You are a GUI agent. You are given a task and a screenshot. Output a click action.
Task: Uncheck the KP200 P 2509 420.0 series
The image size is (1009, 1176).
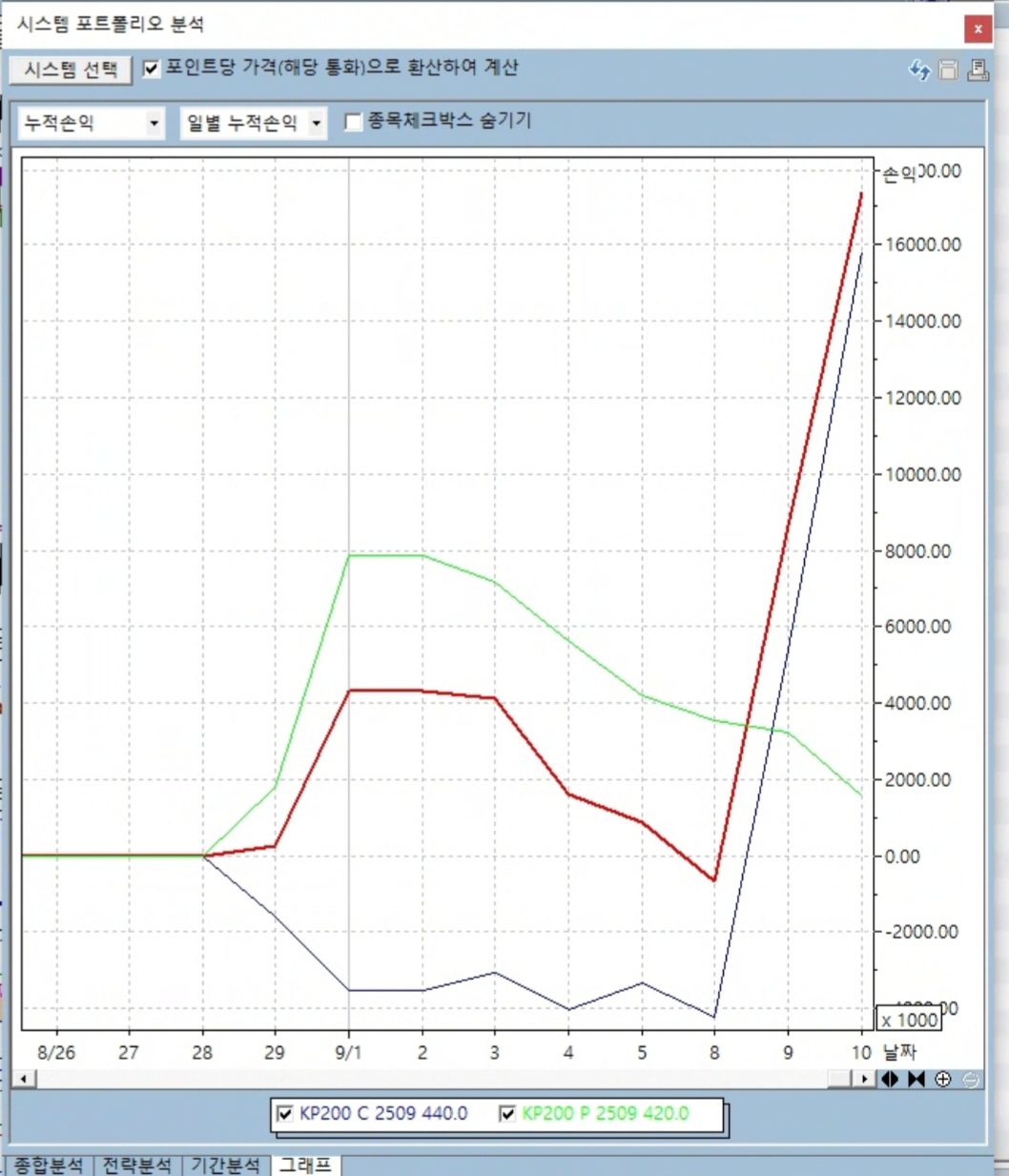tap(507, 1113)
